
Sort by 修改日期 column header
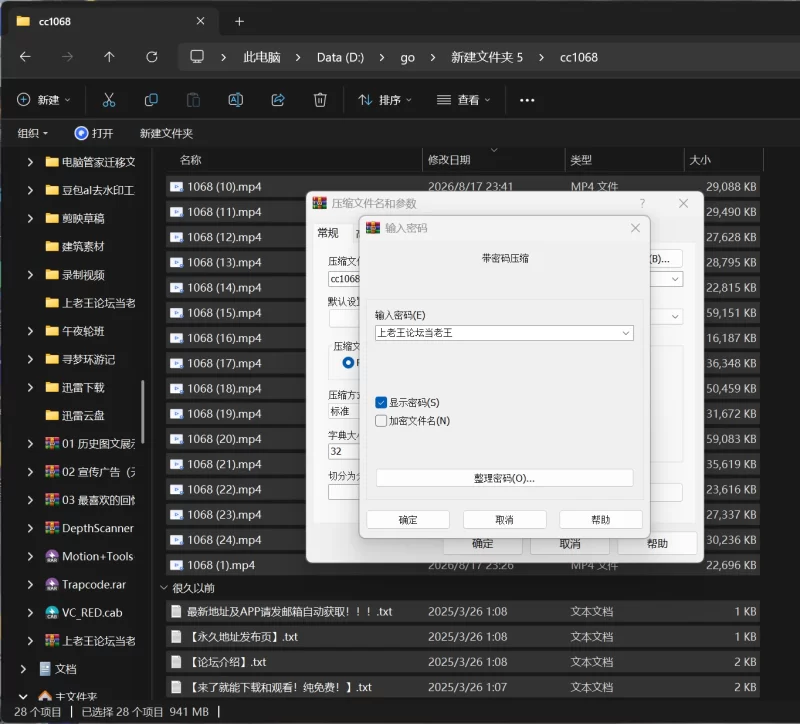(493, 160)
